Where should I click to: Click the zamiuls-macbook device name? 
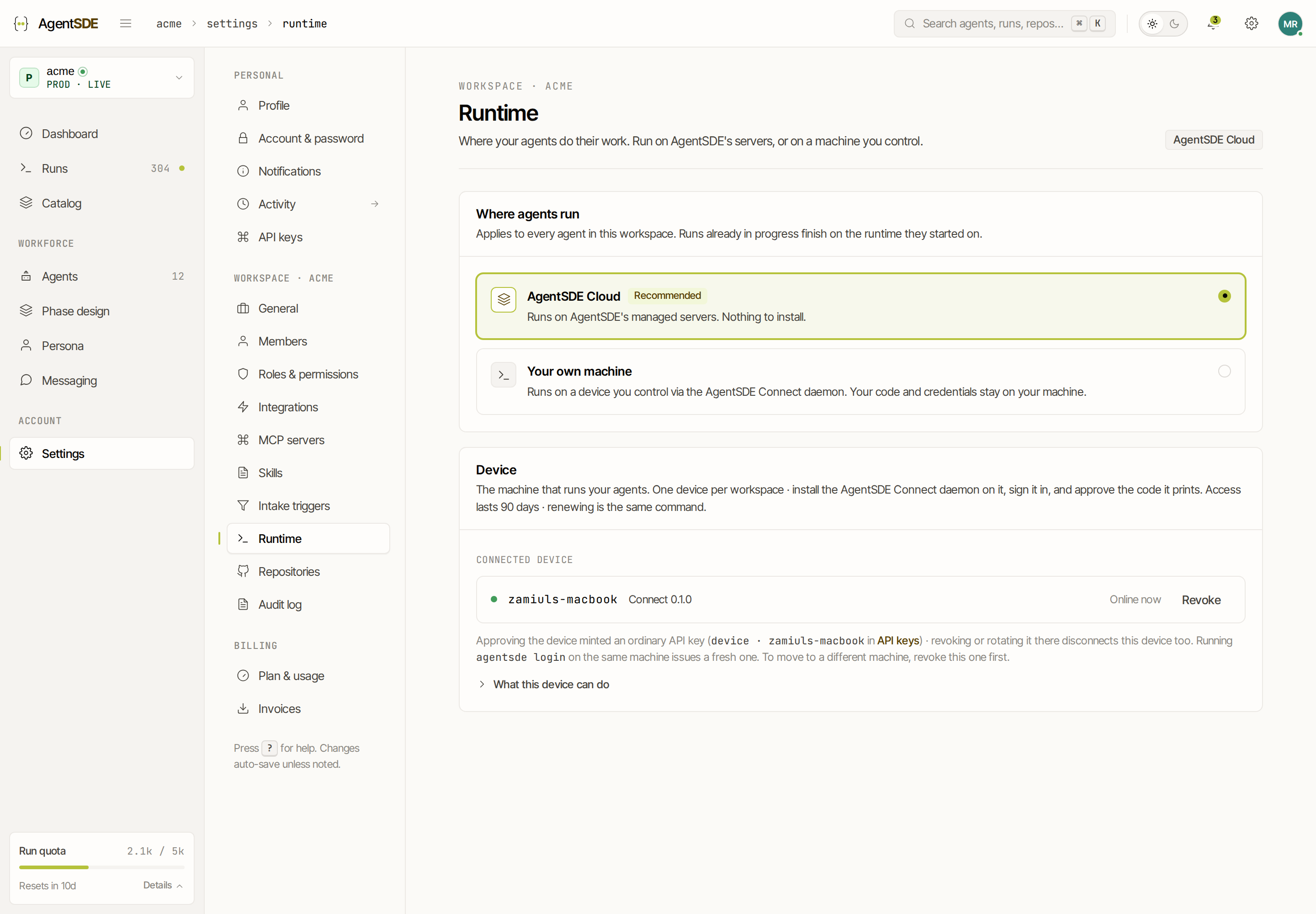pyautogui.click(x=562, y=600)
